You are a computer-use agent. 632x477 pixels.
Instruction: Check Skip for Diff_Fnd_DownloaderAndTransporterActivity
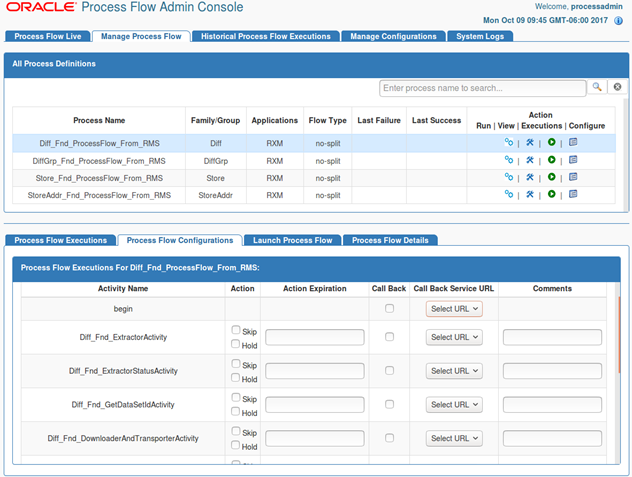click(236, 431)
